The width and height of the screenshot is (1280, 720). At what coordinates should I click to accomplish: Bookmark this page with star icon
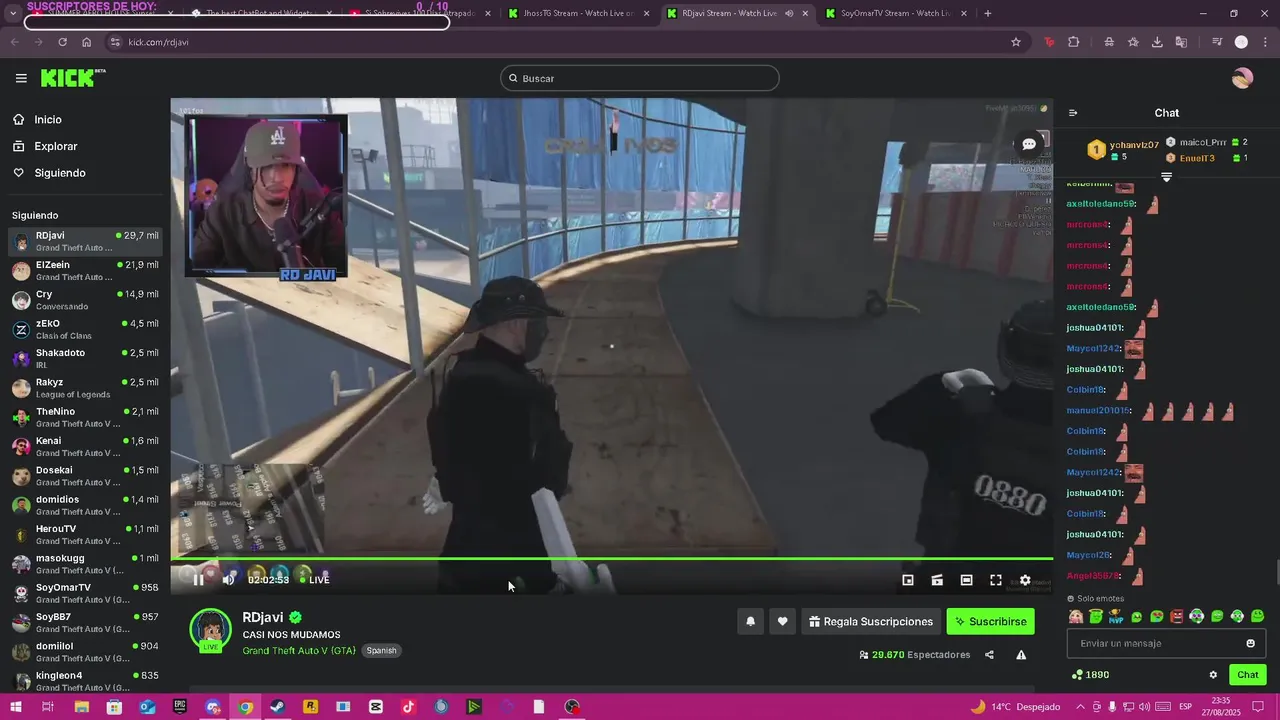[x=1016, y=42]
